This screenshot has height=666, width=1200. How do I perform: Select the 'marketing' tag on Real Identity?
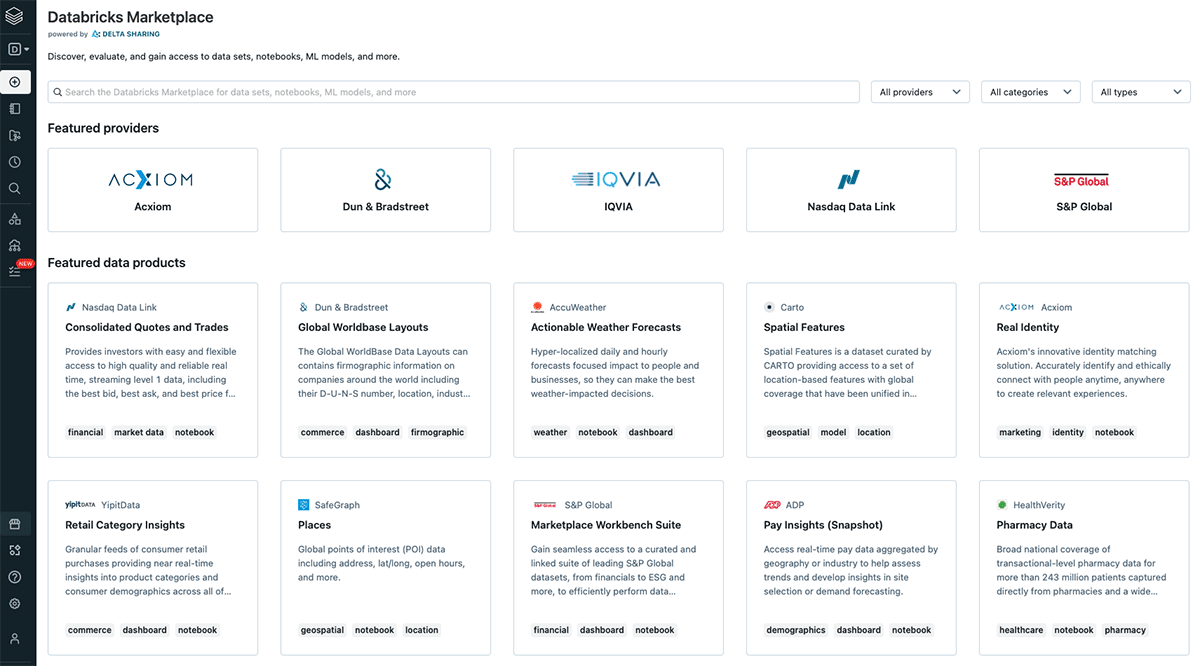(x=1020, y=433)
